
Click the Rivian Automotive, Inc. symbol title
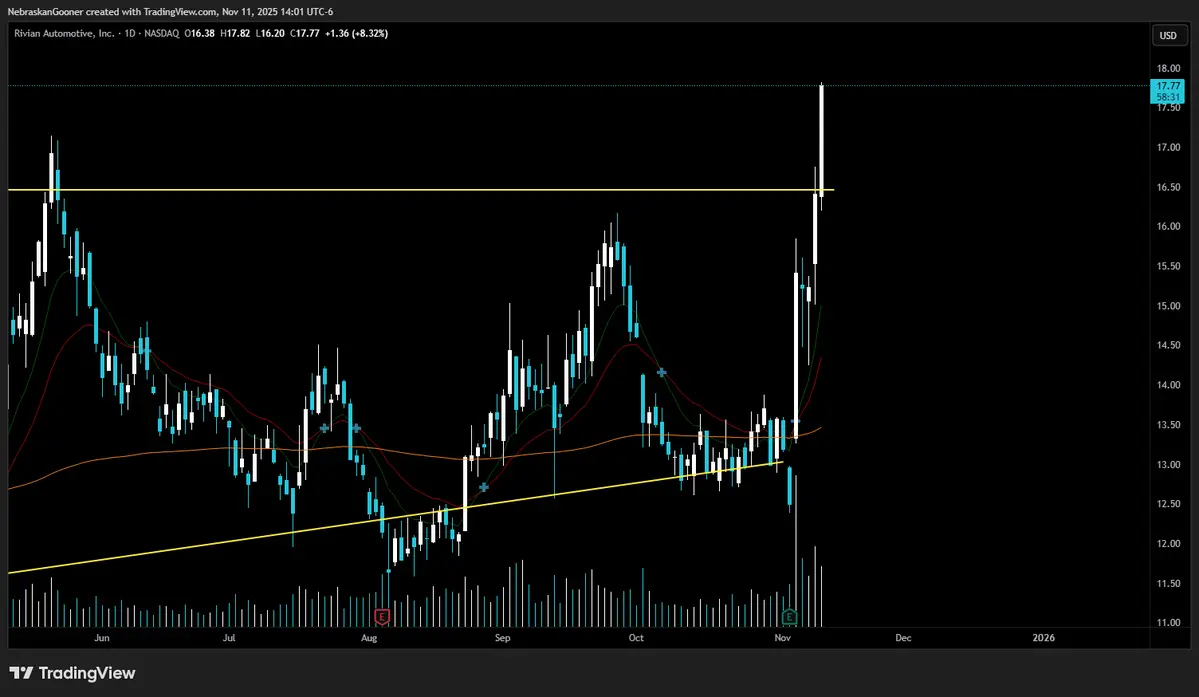click(x=64, y=34)
